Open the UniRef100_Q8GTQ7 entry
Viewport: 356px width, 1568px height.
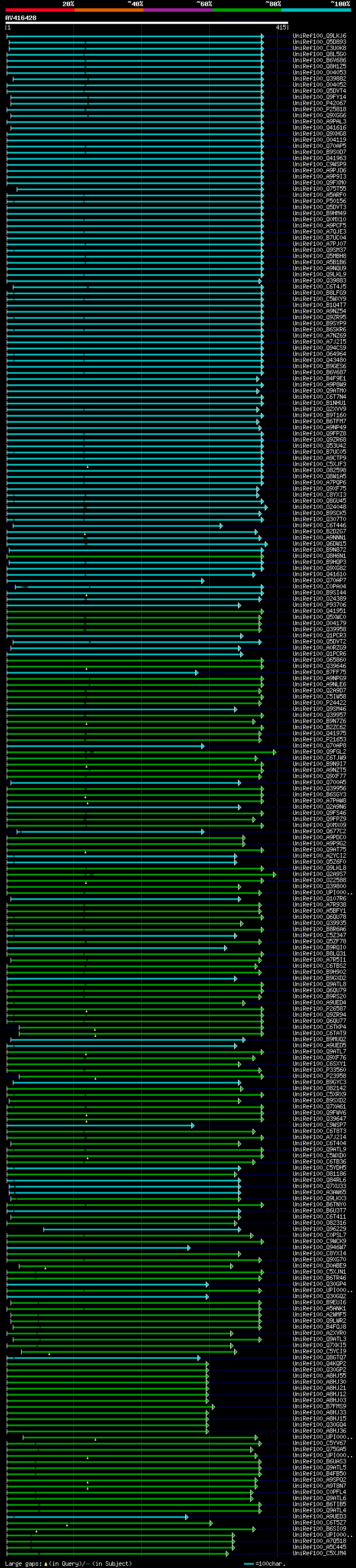[x=319, y=1357]
